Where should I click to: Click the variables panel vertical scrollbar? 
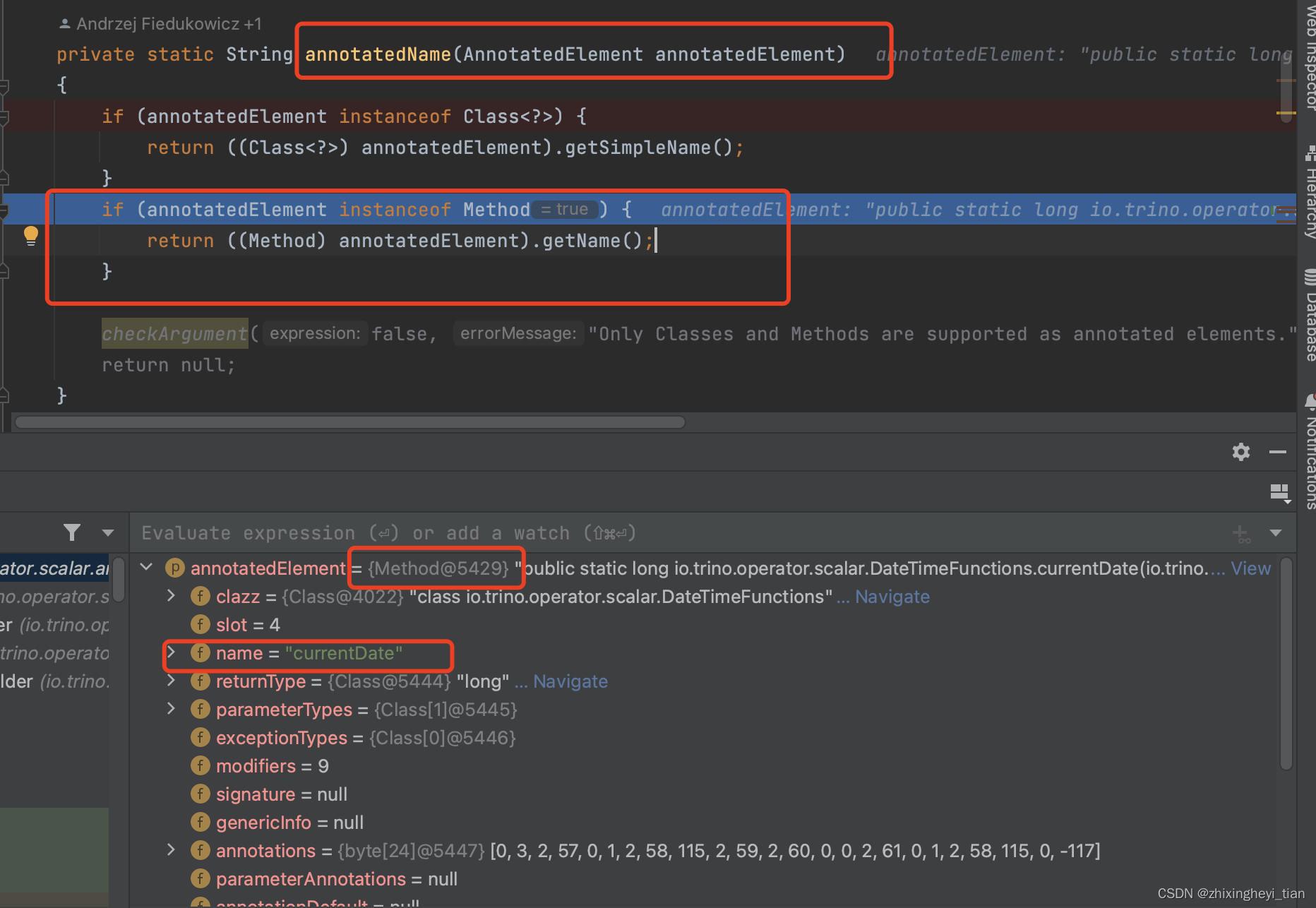[1286, 664]
